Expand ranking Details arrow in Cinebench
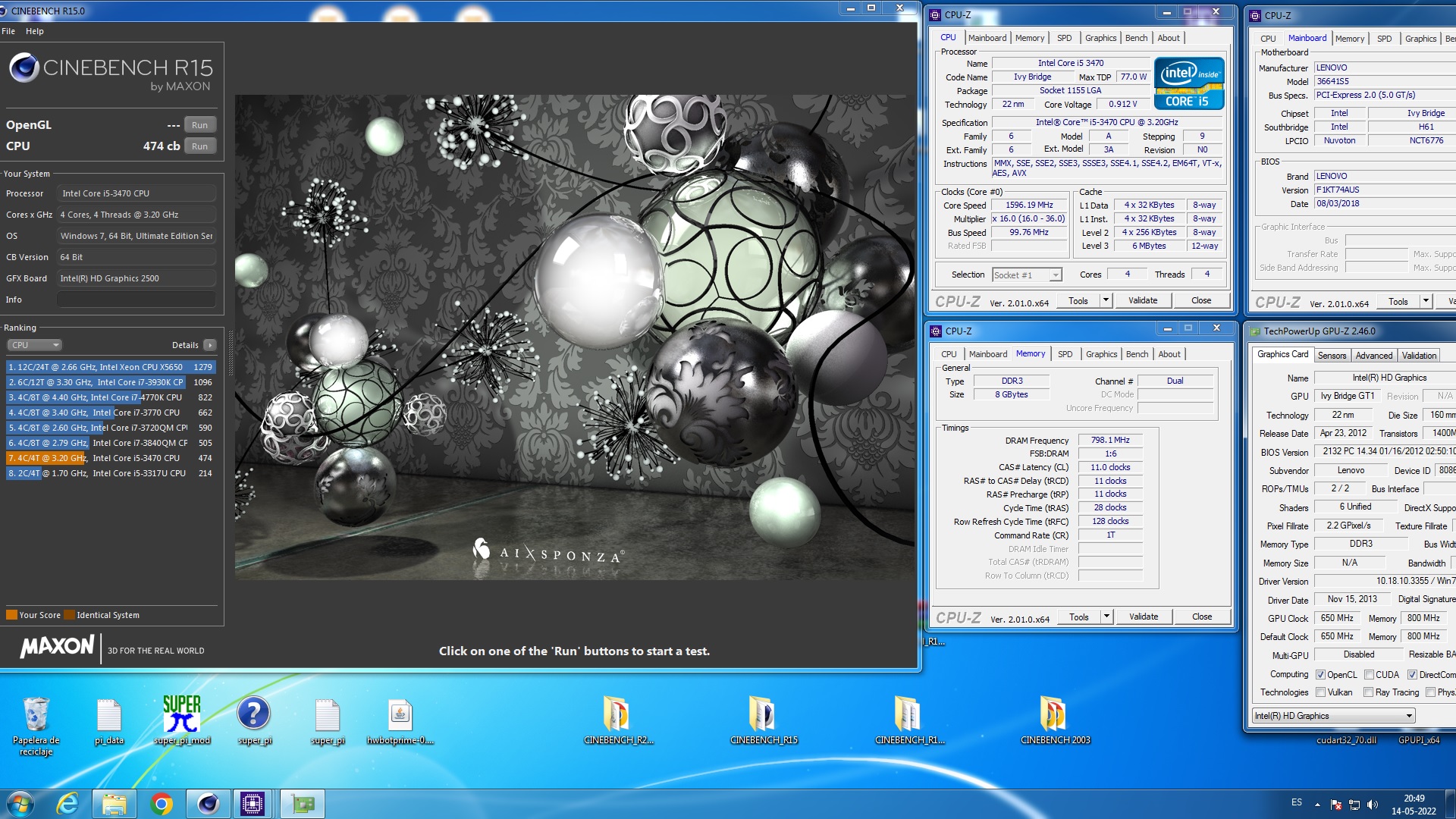This screenshot has height=819, width=1456. pyautogui.click(x=210, y=345)
